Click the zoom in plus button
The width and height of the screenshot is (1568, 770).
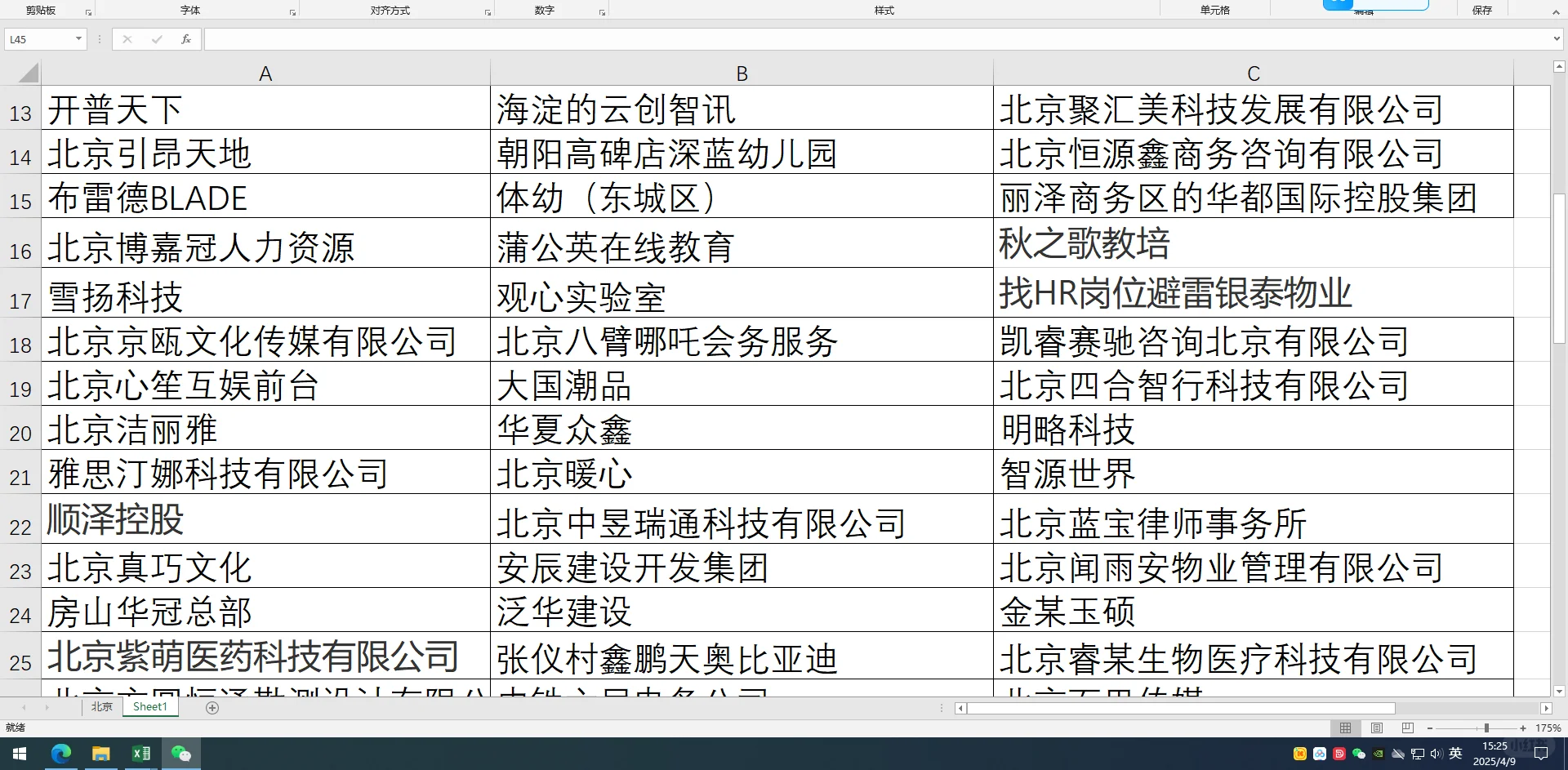[1523, 728]
